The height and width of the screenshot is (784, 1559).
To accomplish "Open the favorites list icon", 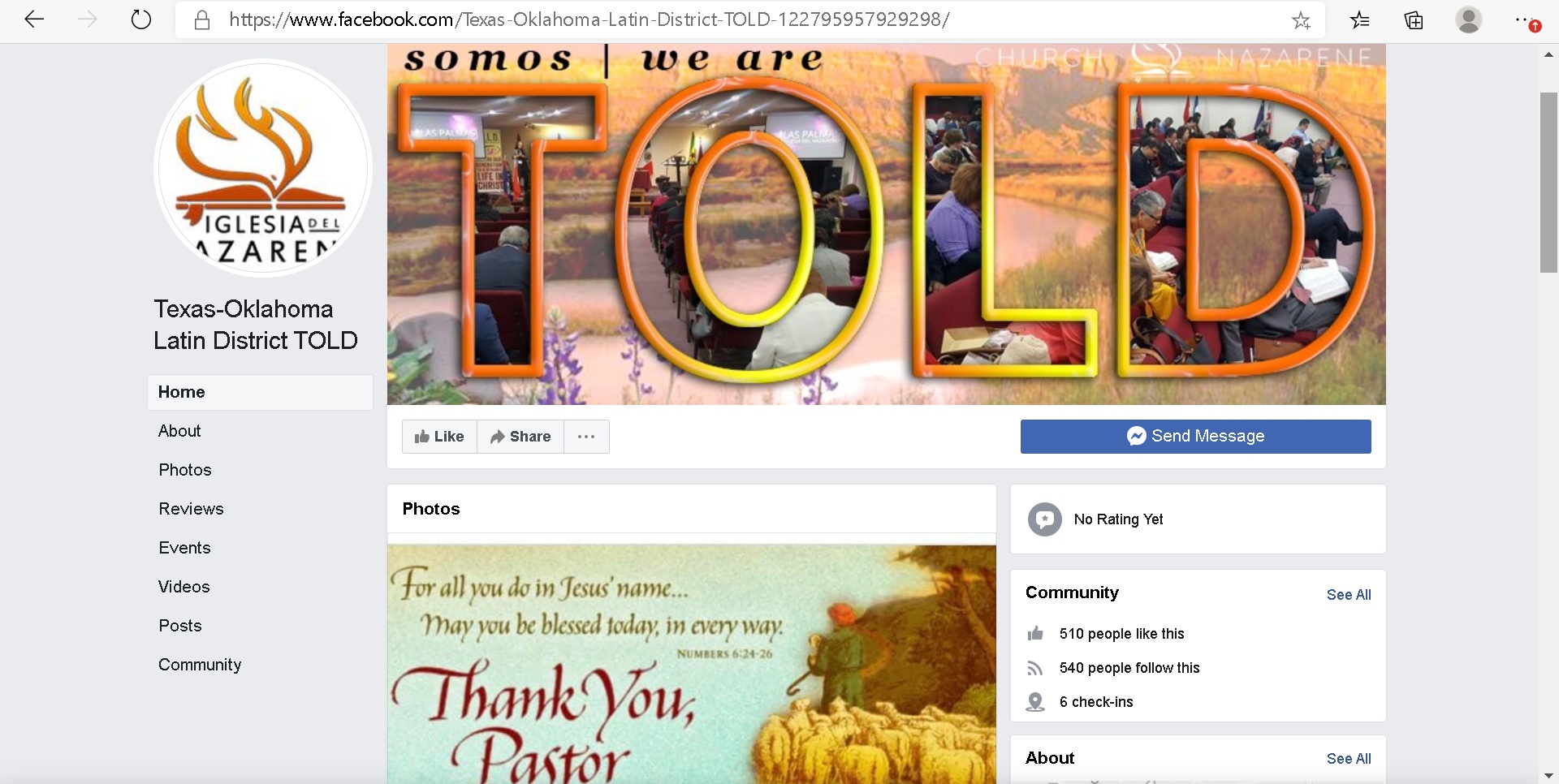I will [1360, 20].
